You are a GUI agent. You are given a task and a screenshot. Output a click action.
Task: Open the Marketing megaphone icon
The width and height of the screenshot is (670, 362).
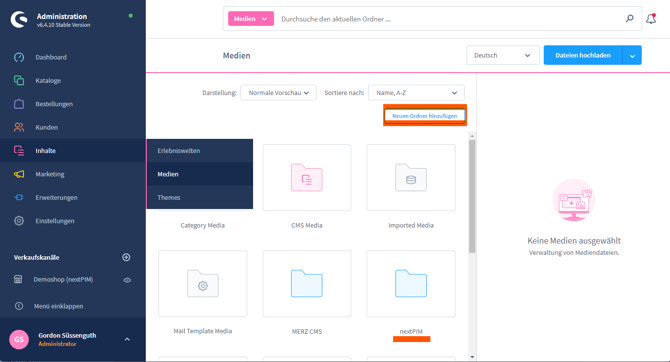(x=19, y=174)
